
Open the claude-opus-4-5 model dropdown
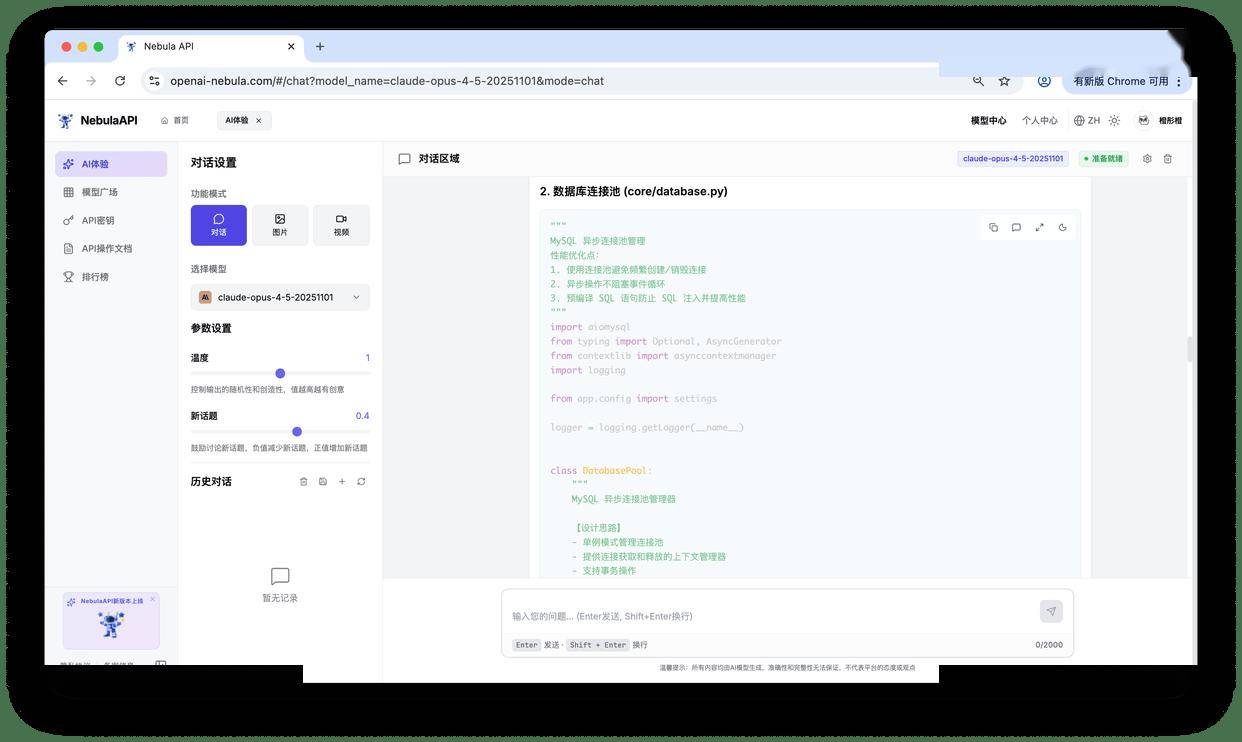(x=280, y=297)
